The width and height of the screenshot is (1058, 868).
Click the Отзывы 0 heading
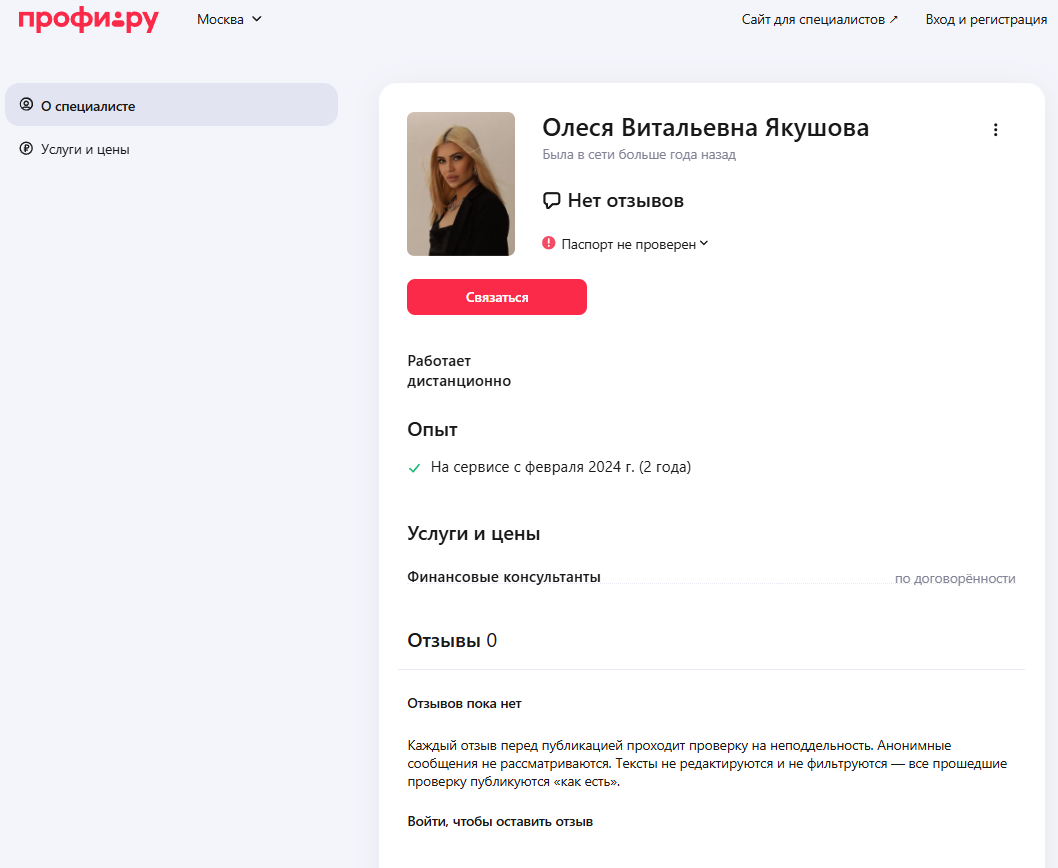(x=452, y=640)
